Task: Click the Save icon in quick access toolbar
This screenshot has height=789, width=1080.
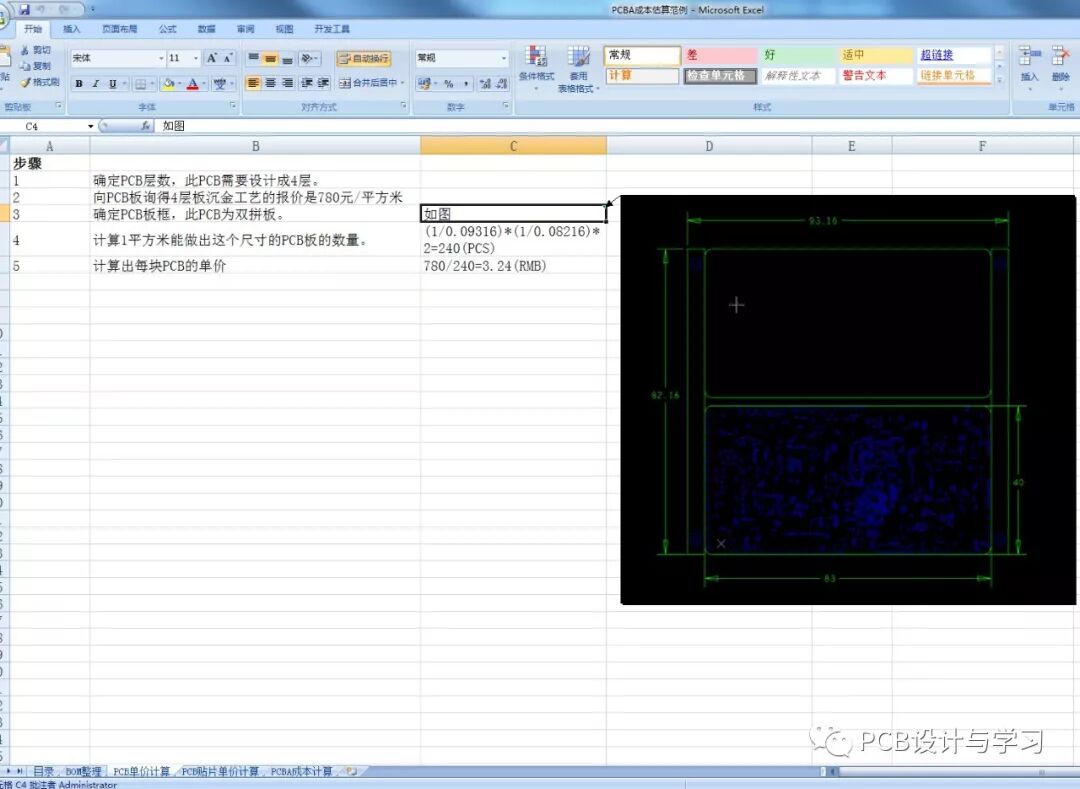Action: (24, 9)
